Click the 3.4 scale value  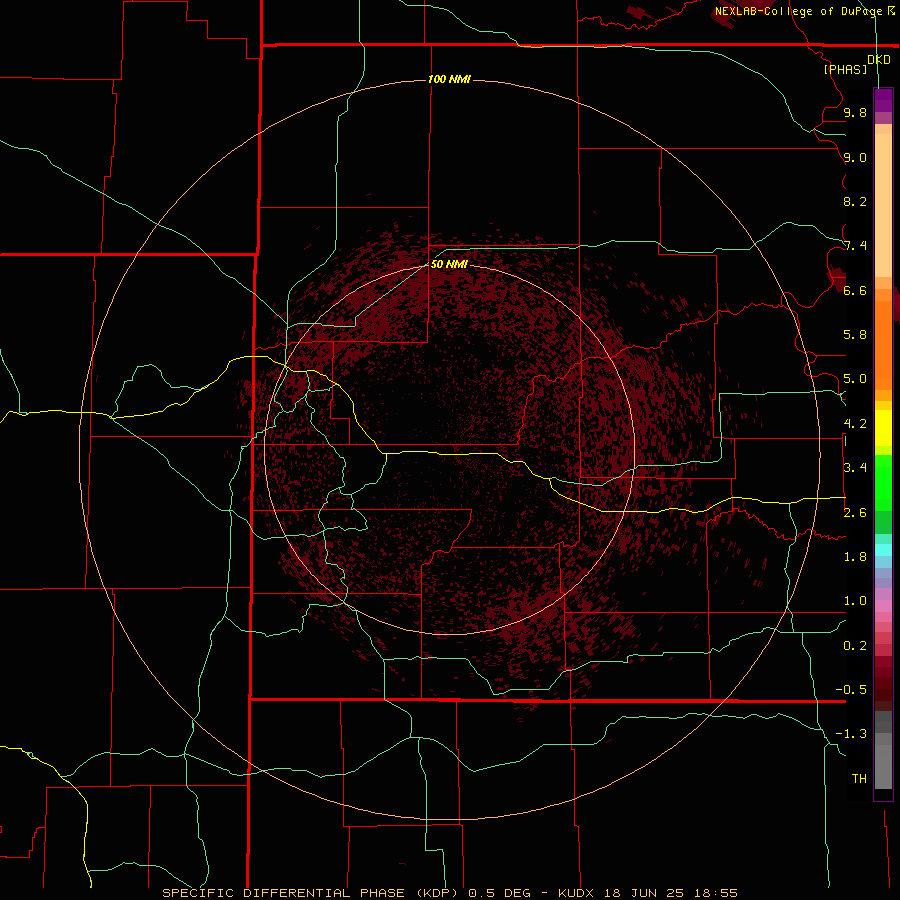pyautogui.click(x=855, y=468)
